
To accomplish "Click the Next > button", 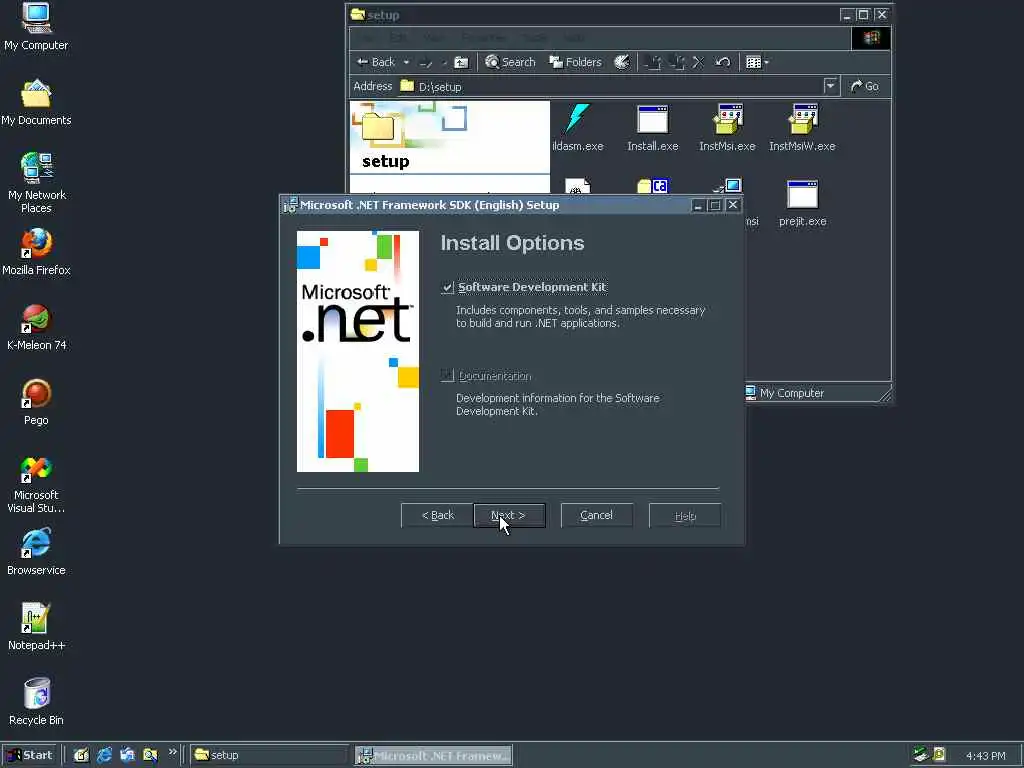I will pyautogui.click(x=509, y=515).
